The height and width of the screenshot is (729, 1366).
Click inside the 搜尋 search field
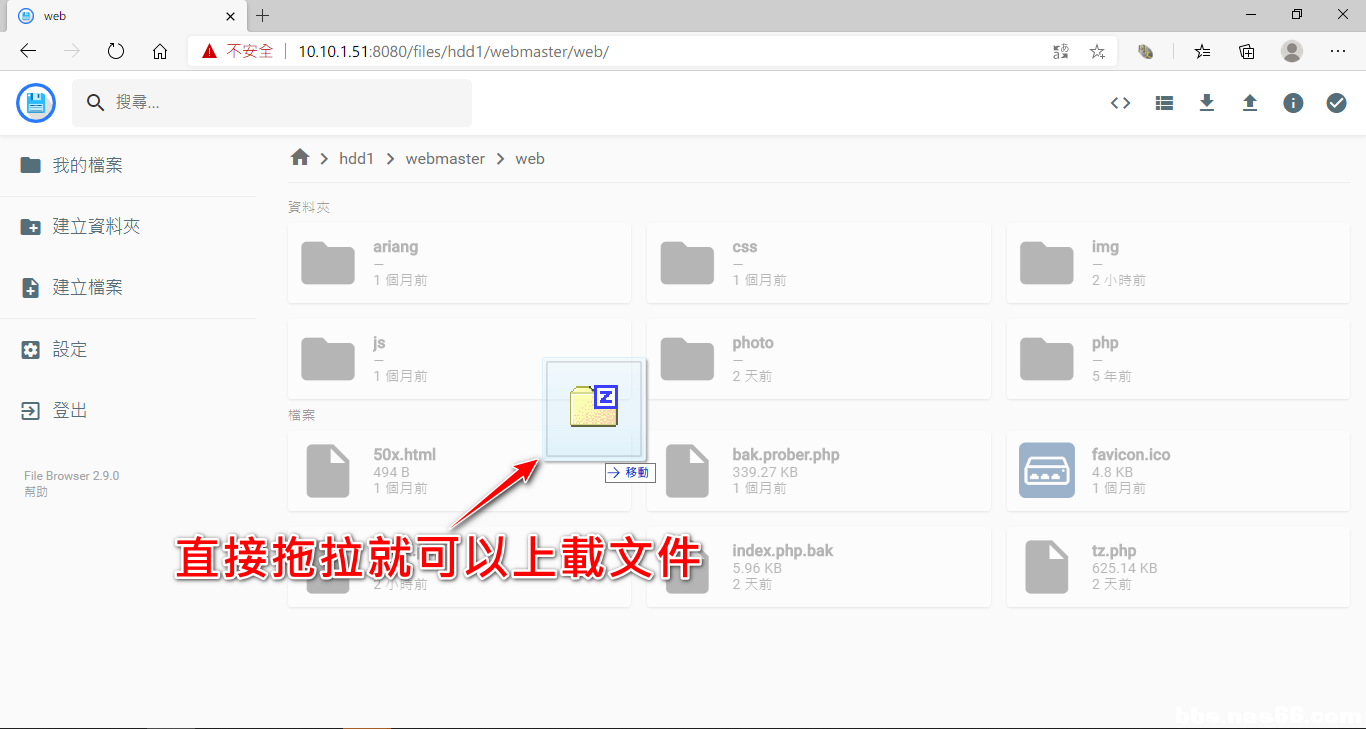[x=280, y=103]
